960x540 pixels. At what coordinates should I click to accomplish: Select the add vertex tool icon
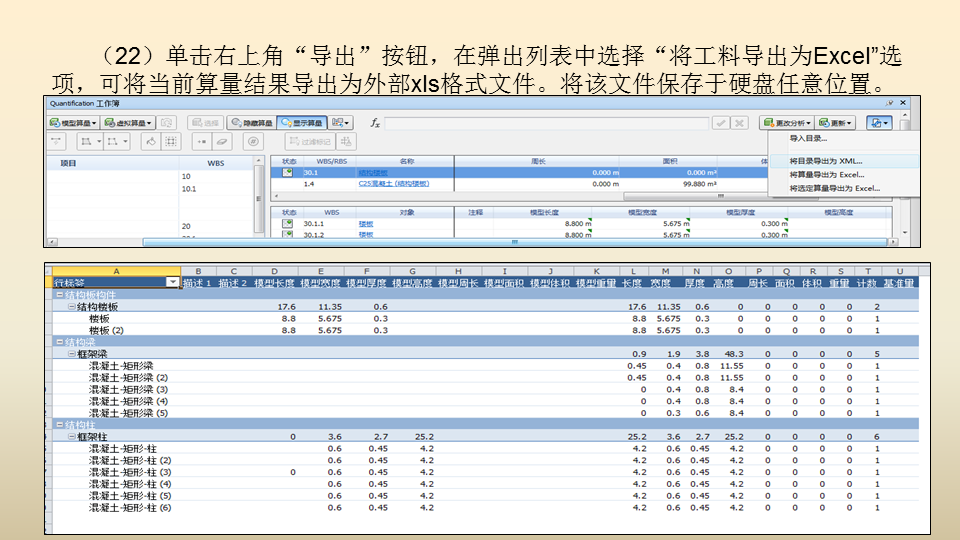tap(201, 141)
